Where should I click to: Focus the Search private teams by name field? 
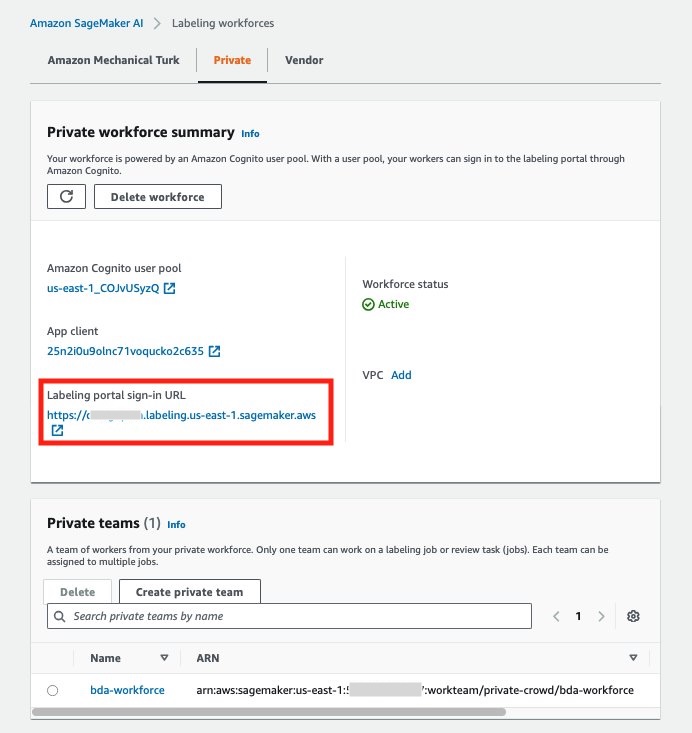pos(289,616)
